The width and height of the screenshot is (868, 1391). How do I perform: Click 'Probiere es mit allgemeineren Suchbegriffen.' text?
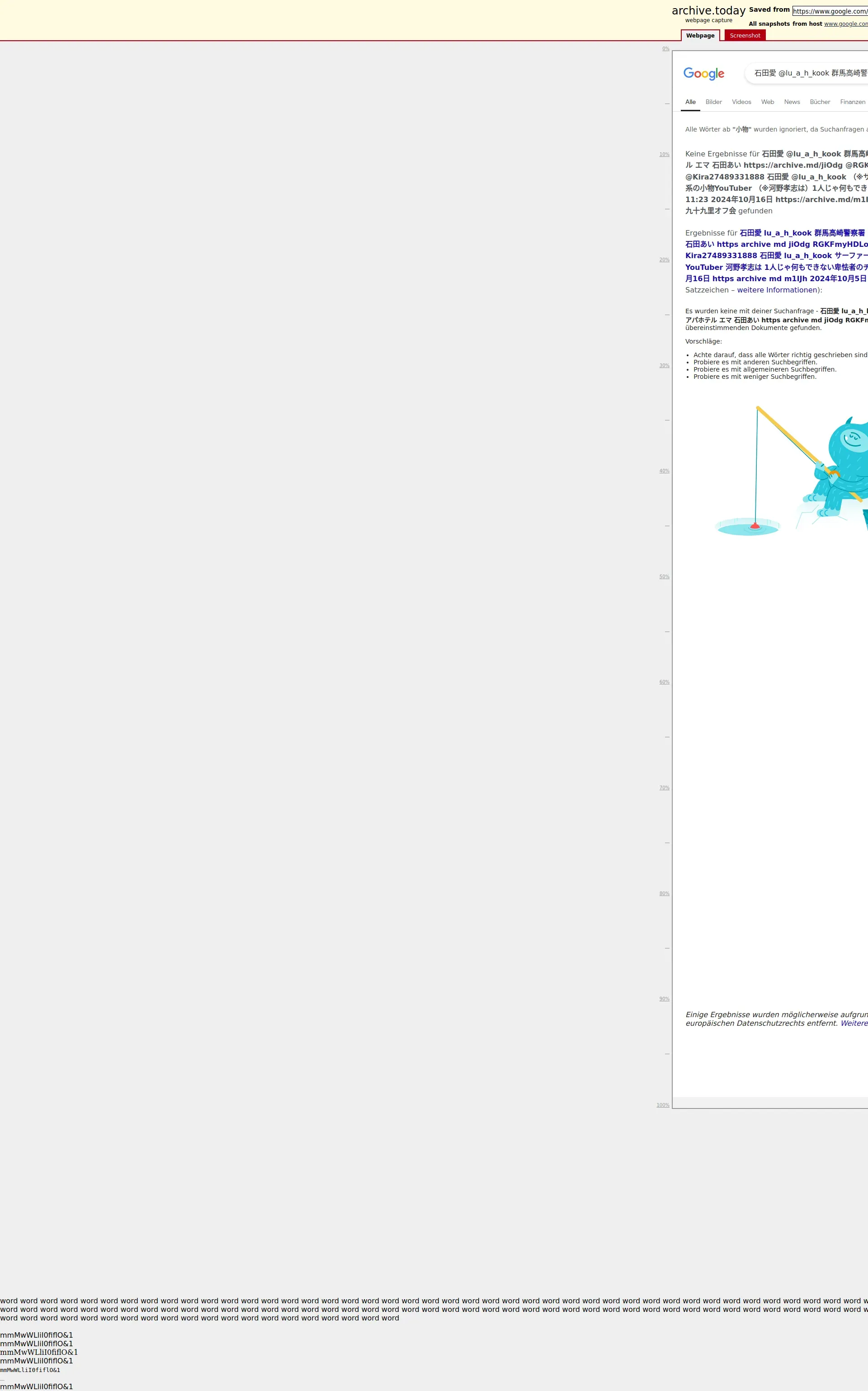(764, 370)
